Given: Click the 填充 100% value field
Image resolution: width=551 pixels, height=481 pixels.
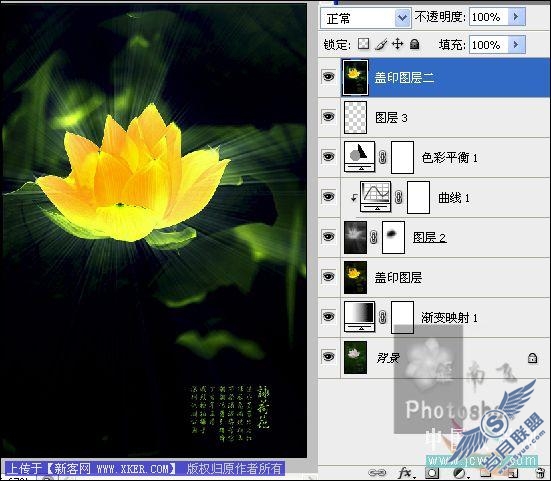Looking at the screenshot, I should [x=488, y=45].
